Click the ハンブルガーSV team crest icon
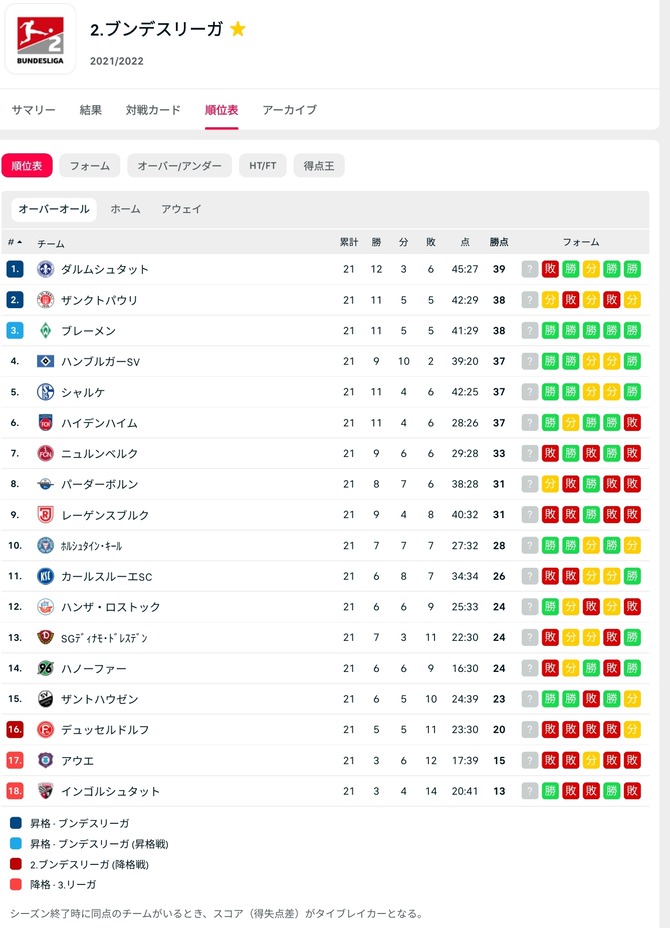 [x=46, y=361]
